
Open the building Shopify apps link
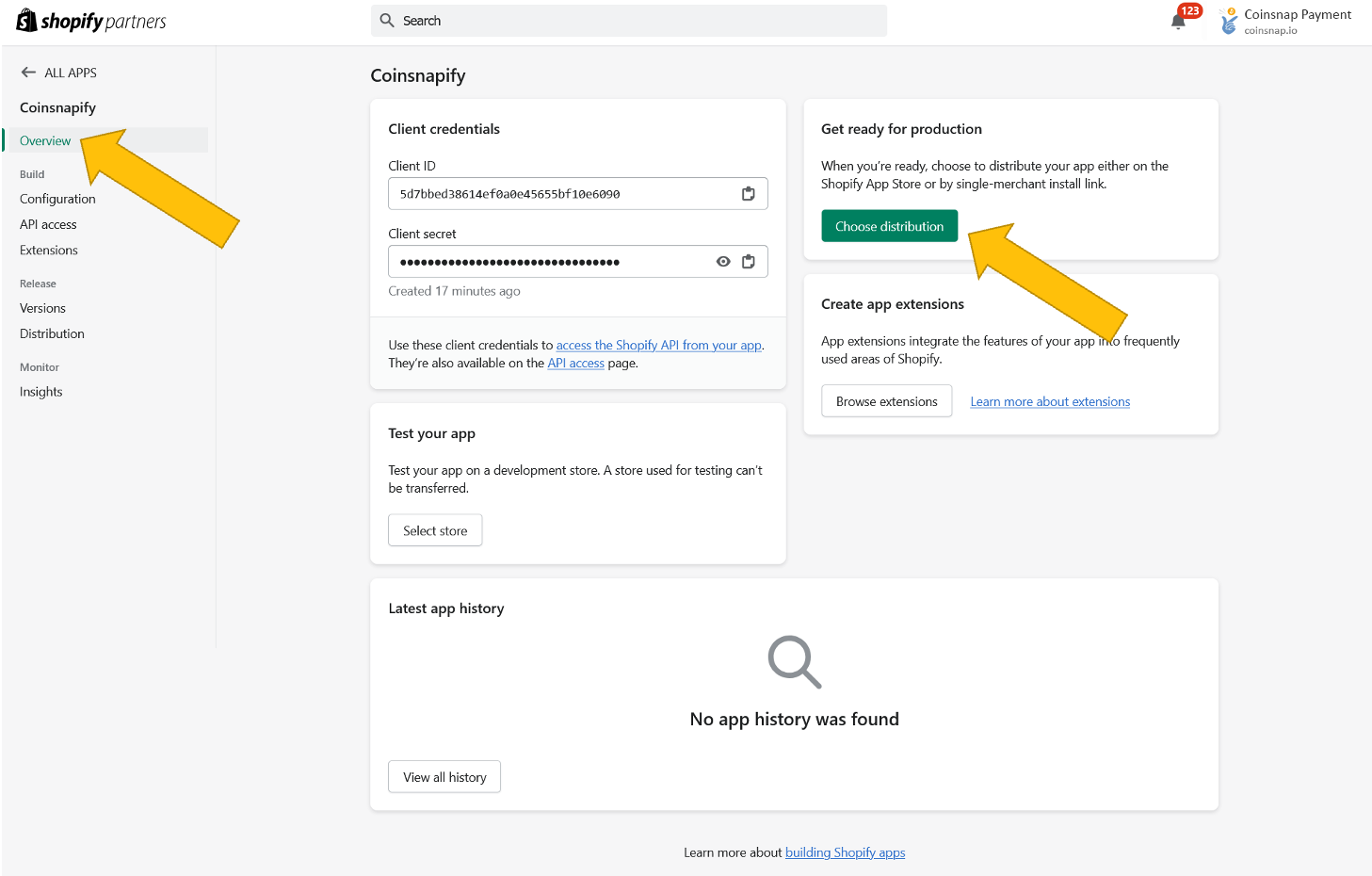[x=846, y=852]
